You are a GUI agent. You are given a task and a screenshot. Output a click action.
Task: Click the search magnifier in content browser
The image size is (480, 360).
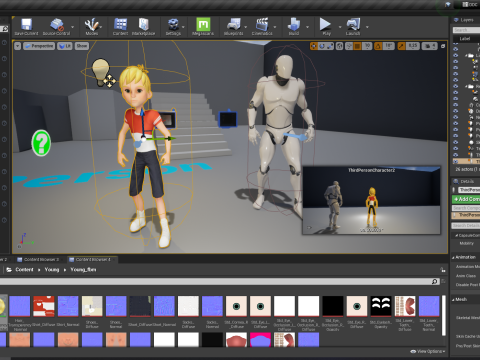coord(435,282)
